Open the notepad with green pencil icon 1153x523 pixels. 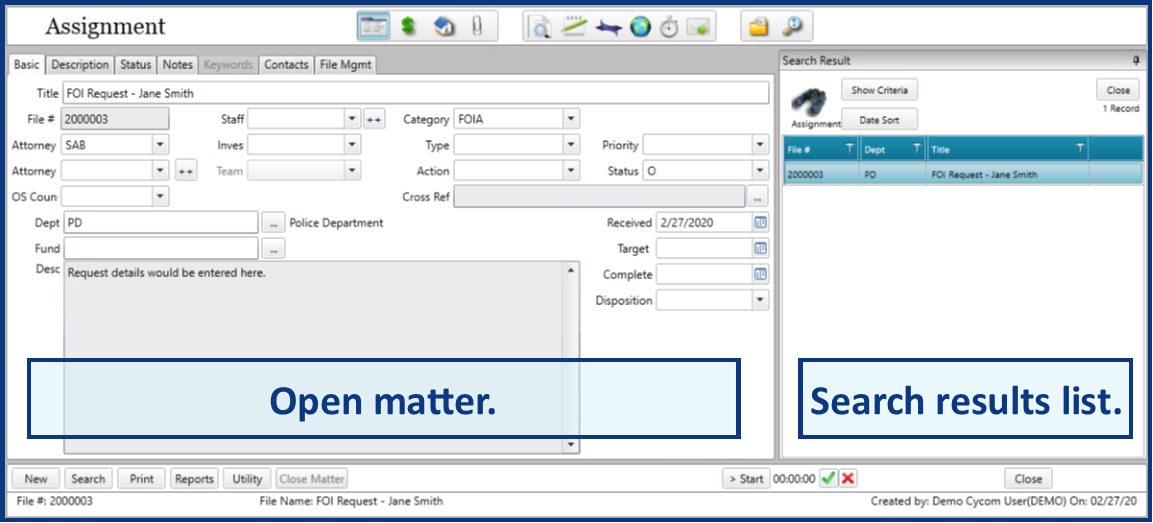(574, 28)
